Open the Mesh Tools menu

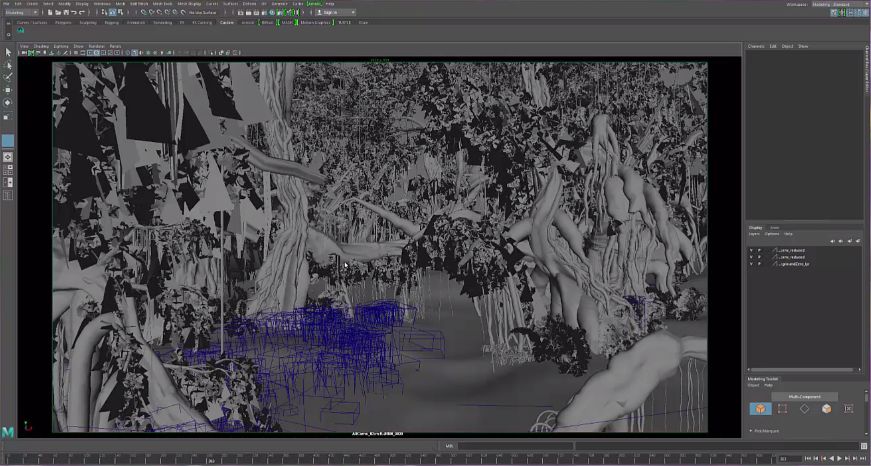point(163,4)
